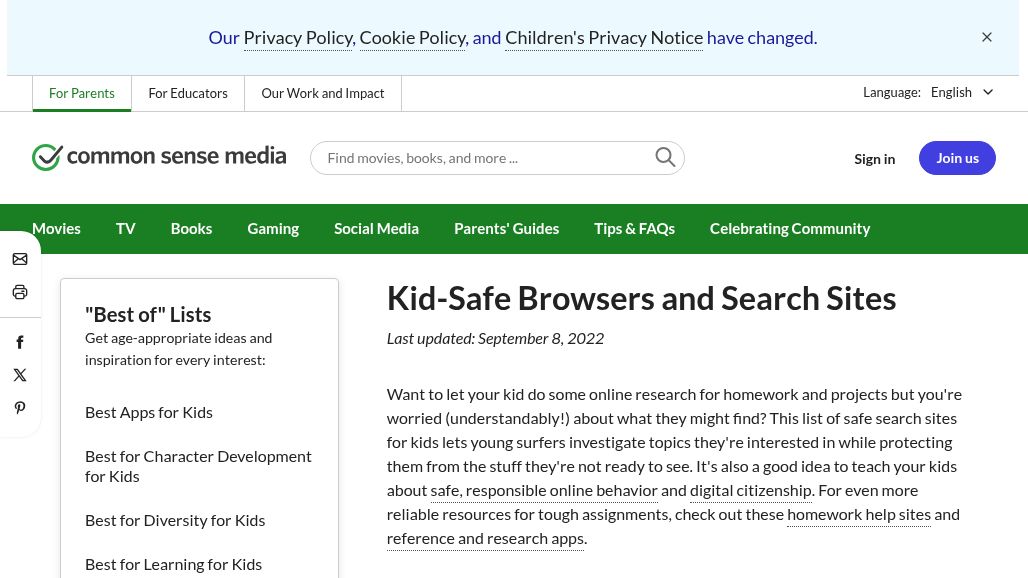
Task: Open the Parents' Guides menu
Action: point(506,229)
